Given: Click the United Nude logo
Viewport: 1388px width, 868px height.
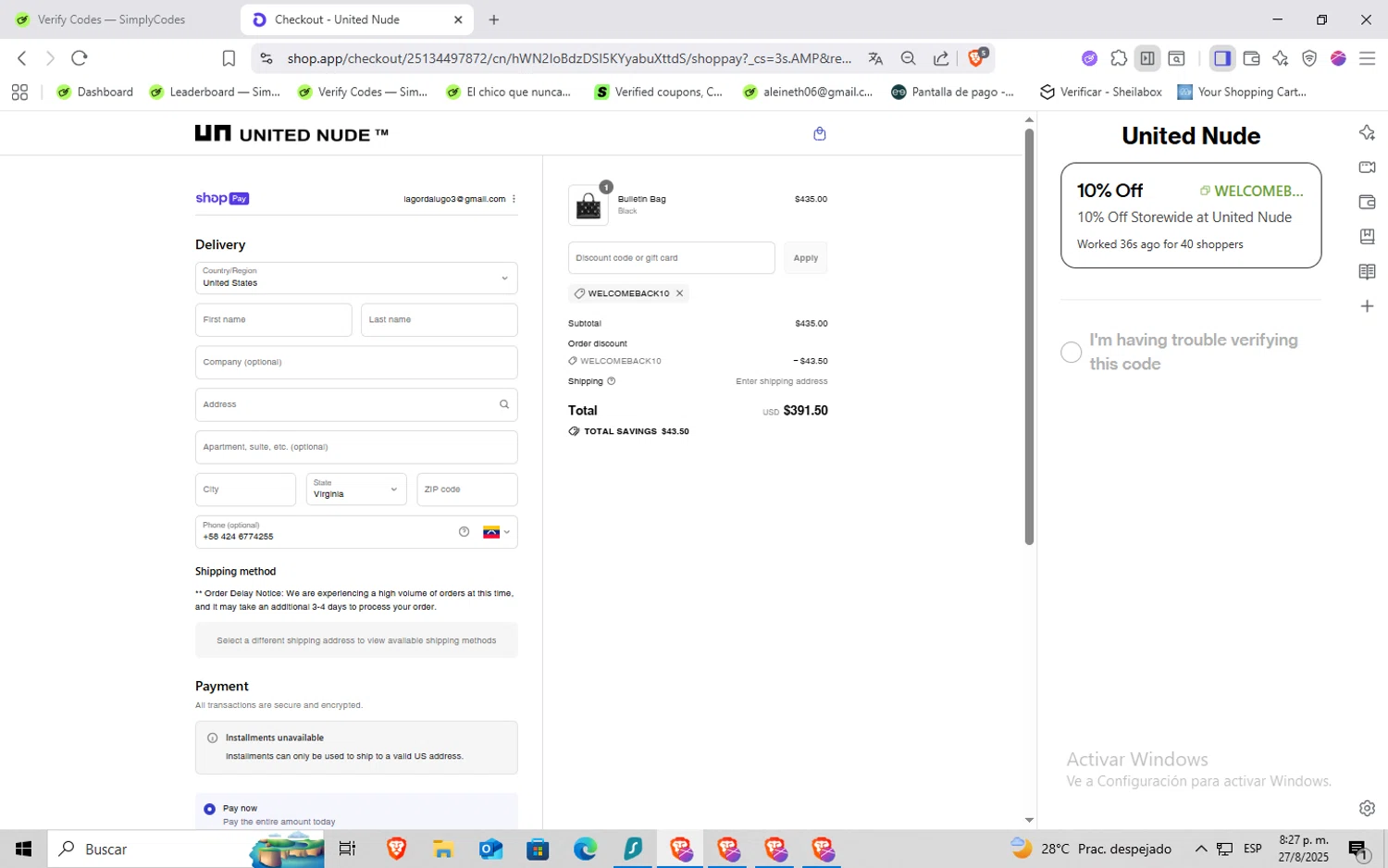Looking at the screenshot, I should [291, 134].
